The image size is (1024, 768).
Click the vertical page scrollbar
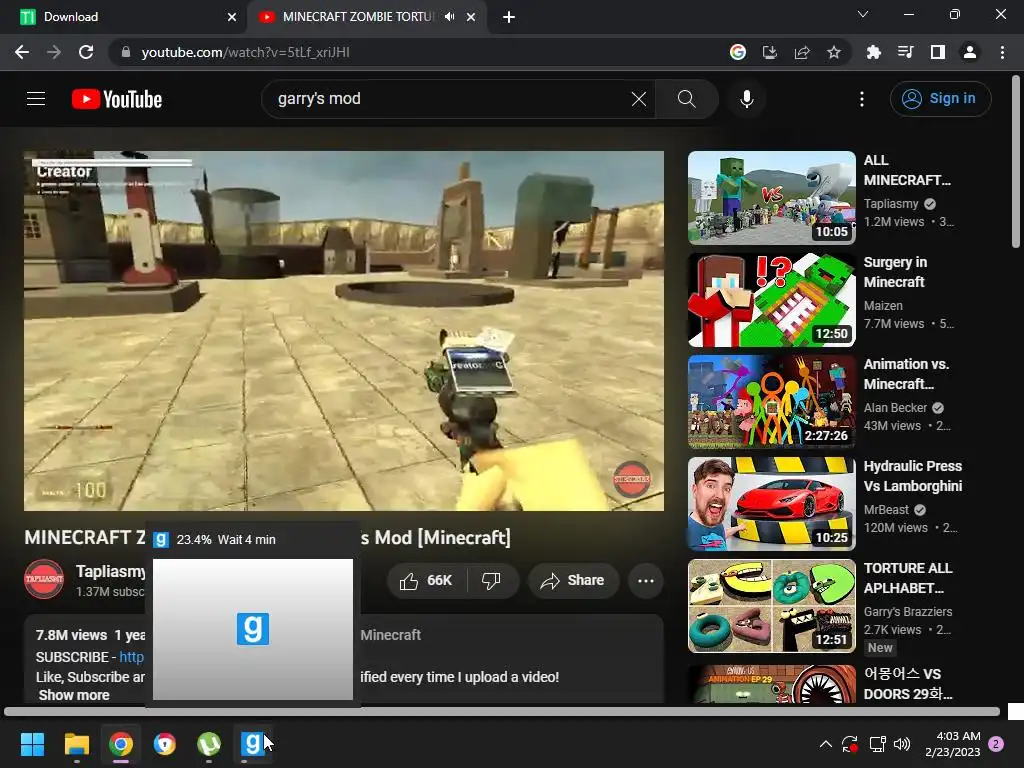1016,163
